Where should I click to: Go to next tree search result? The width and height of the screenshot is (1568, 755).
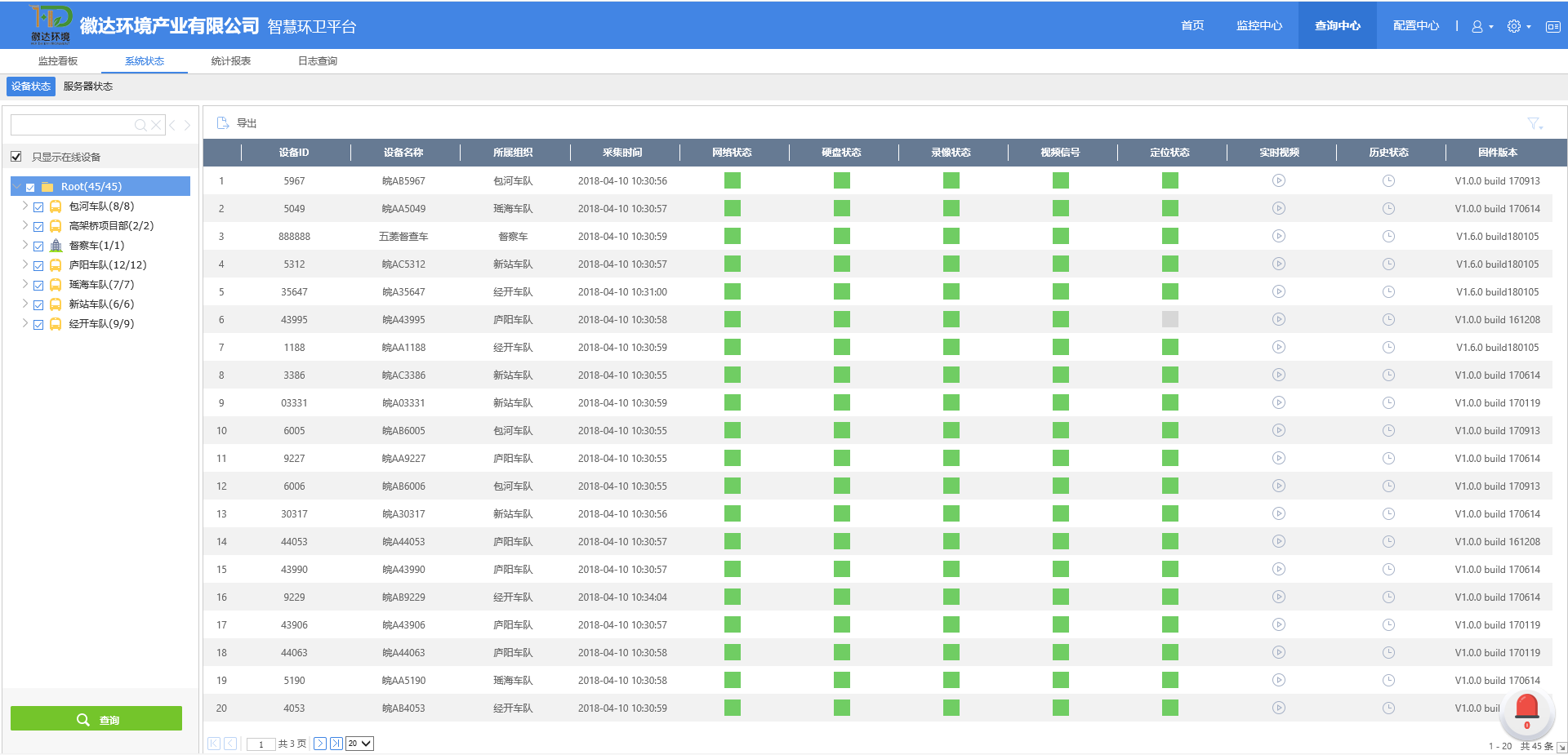point(187,125)
